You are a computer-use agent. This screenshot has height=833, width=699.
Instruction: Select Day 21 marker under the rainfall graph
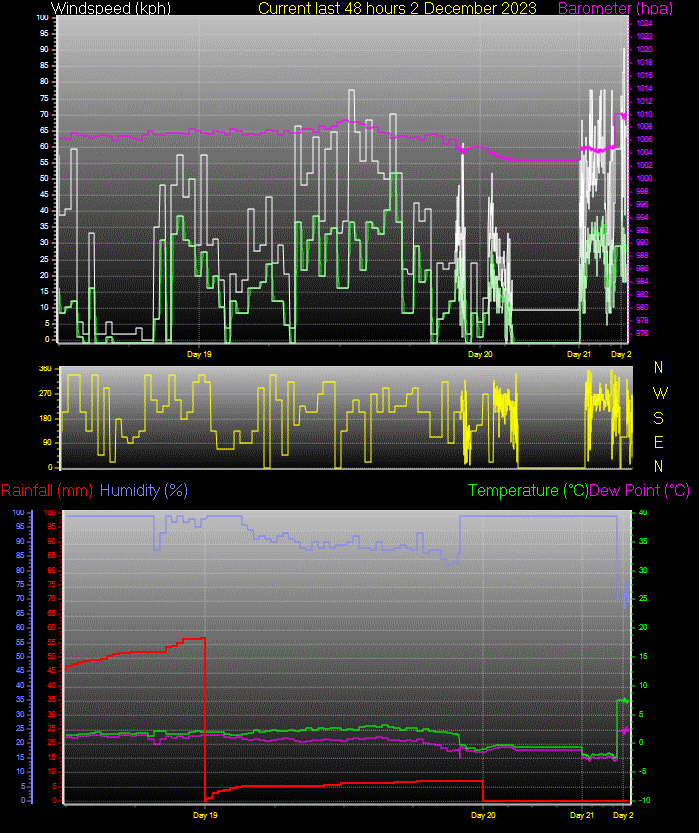(x=582, y=816)
